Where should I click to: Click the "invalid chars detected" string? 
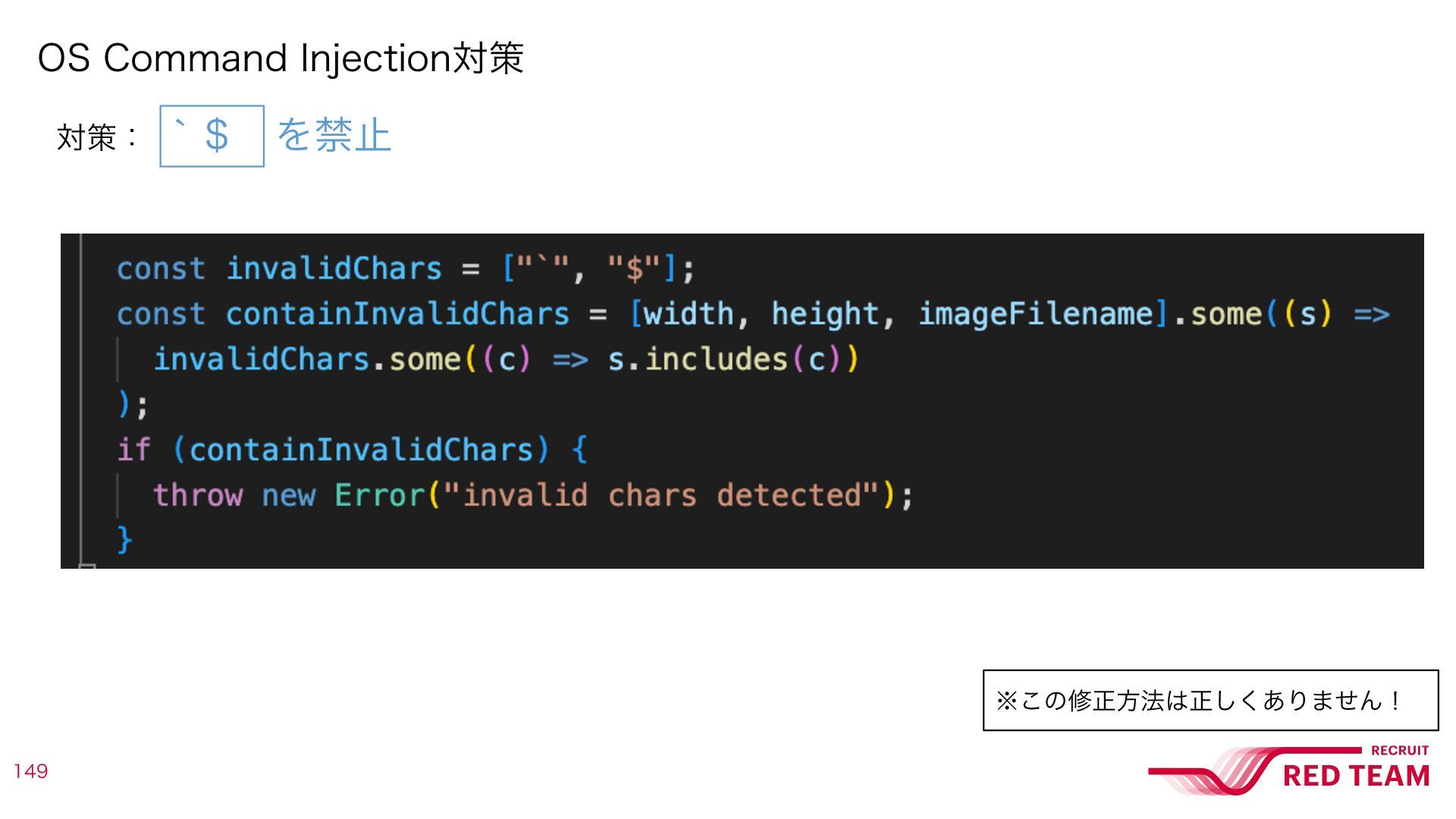661,495
